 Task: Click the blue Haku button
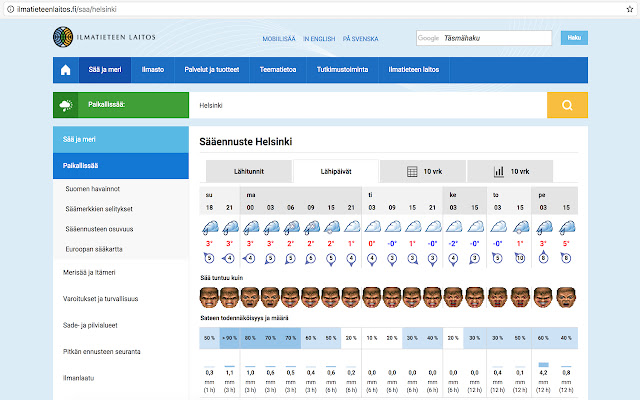tap(574, 38)
